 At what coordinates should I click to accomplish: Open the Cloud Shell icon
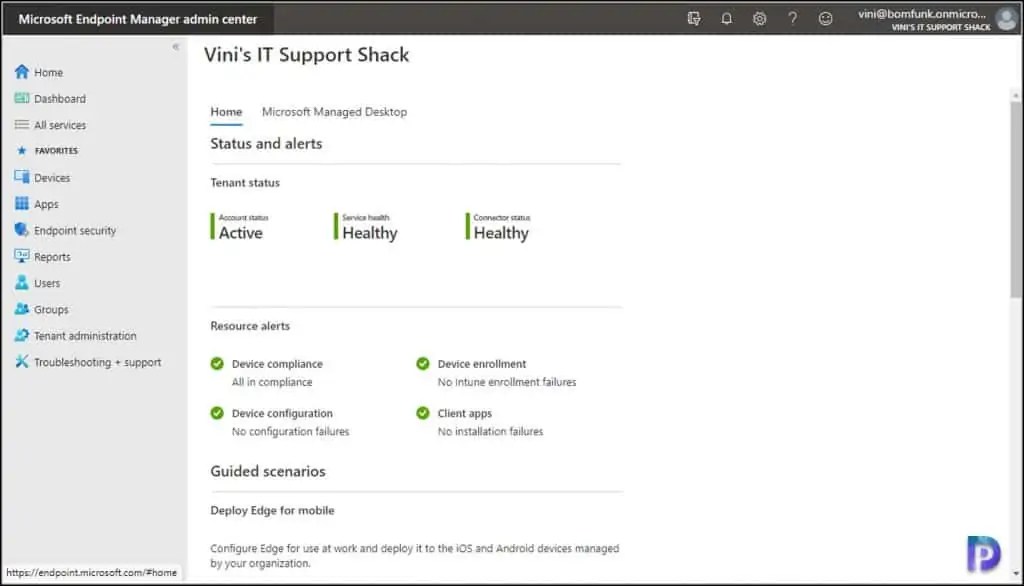click(694, 18)
